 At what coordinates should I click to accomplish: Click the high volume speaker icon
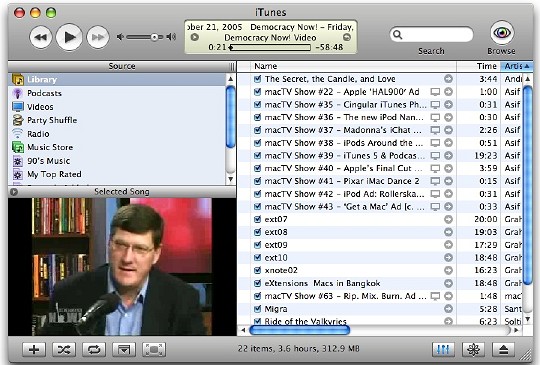click(171, 37)
